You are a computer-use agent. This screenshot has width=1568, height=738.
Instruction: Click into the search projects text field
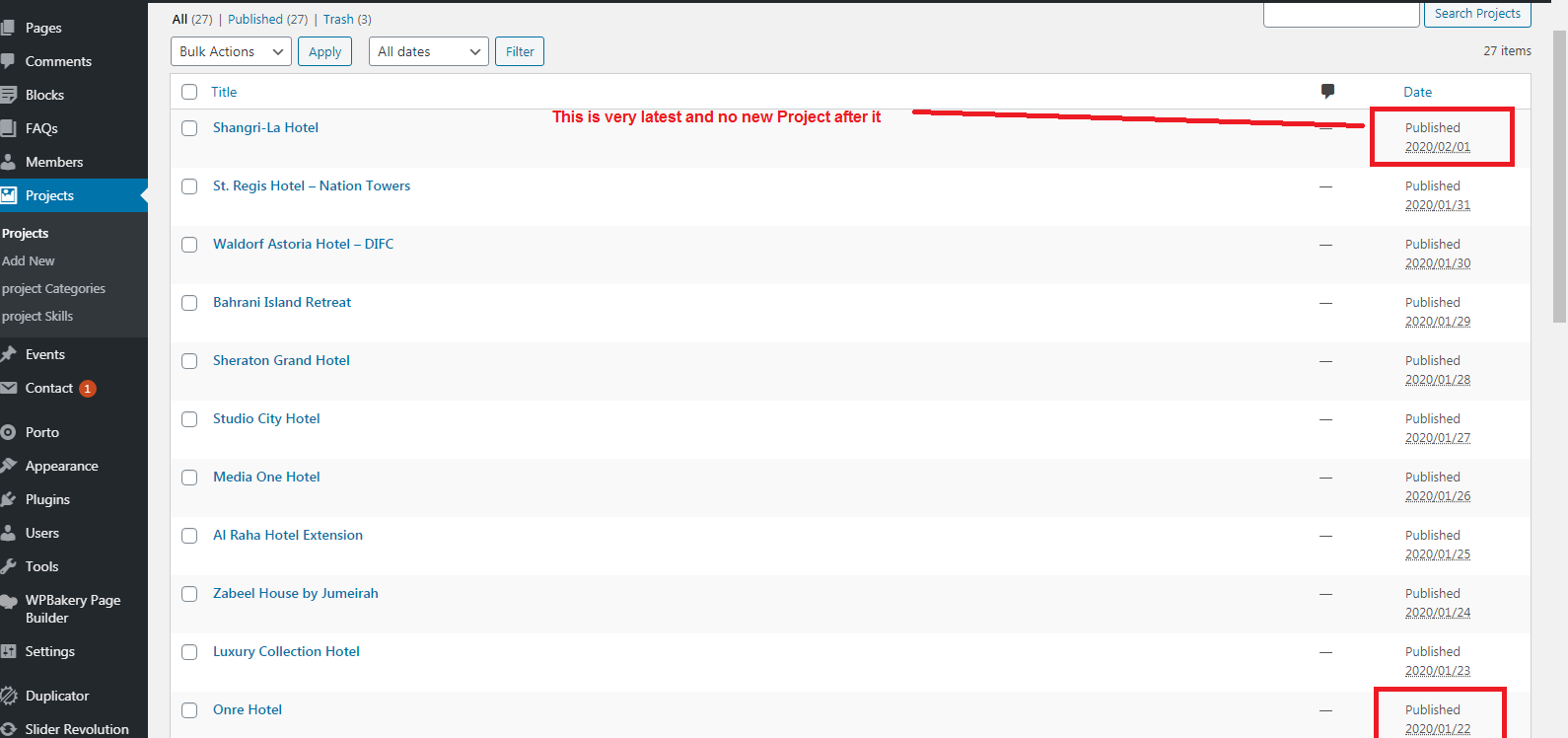[x=1341, y=14]
